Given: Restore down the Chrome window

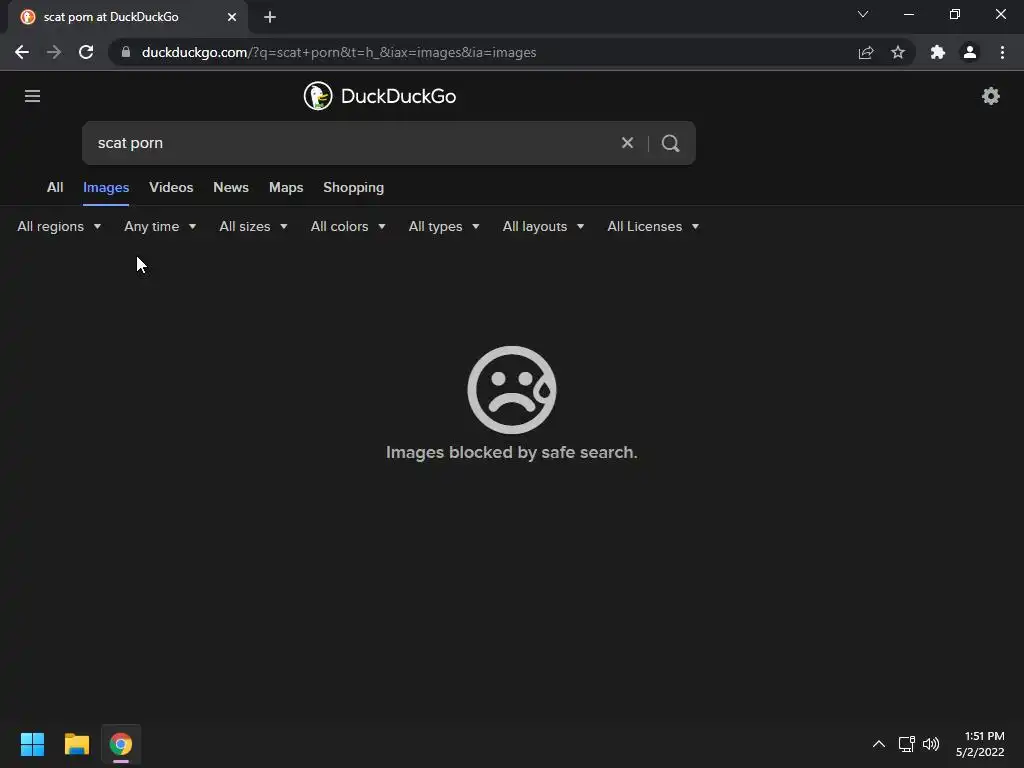Looking at the screenshot, I should coord(955,14).
